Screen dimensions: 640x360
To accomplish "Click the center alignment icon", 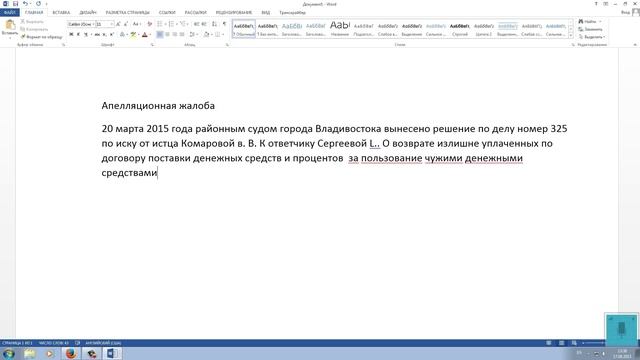I will click(167, 35).
